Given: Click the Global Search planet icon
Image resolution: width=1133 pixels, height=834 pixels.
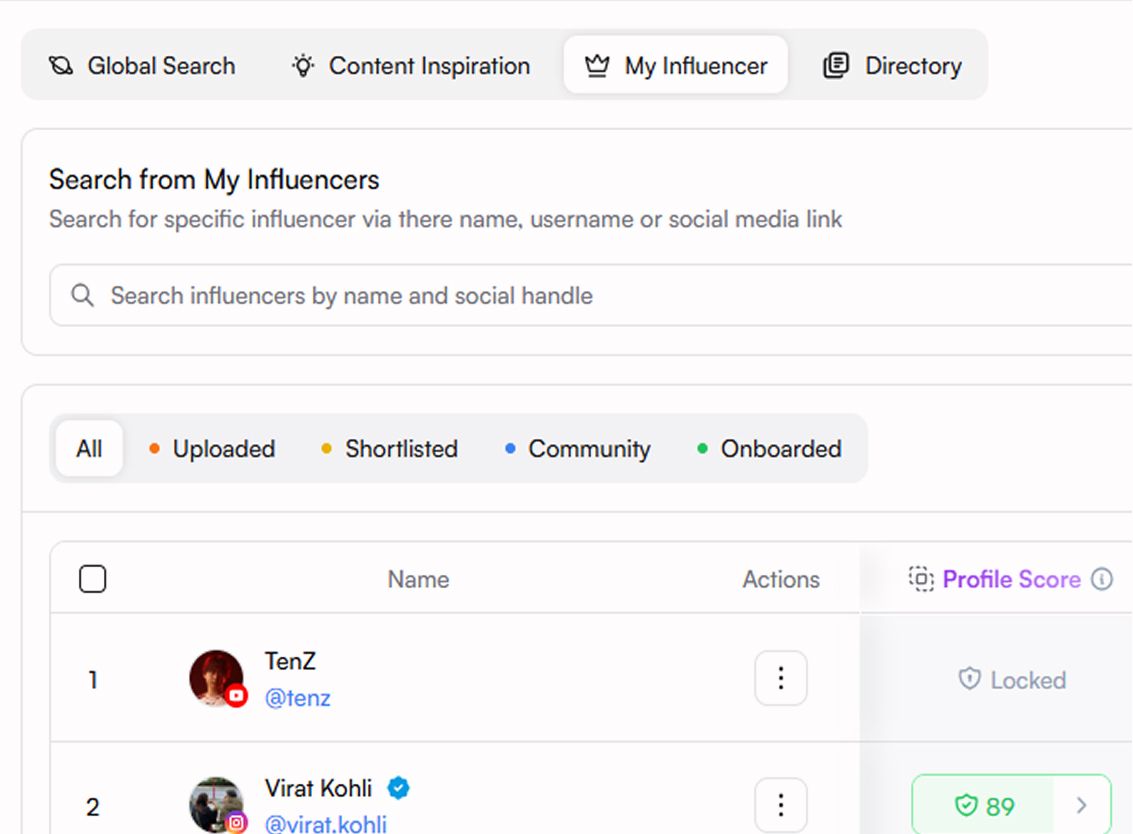Looking at the screenshot, I should click(61, 66).
